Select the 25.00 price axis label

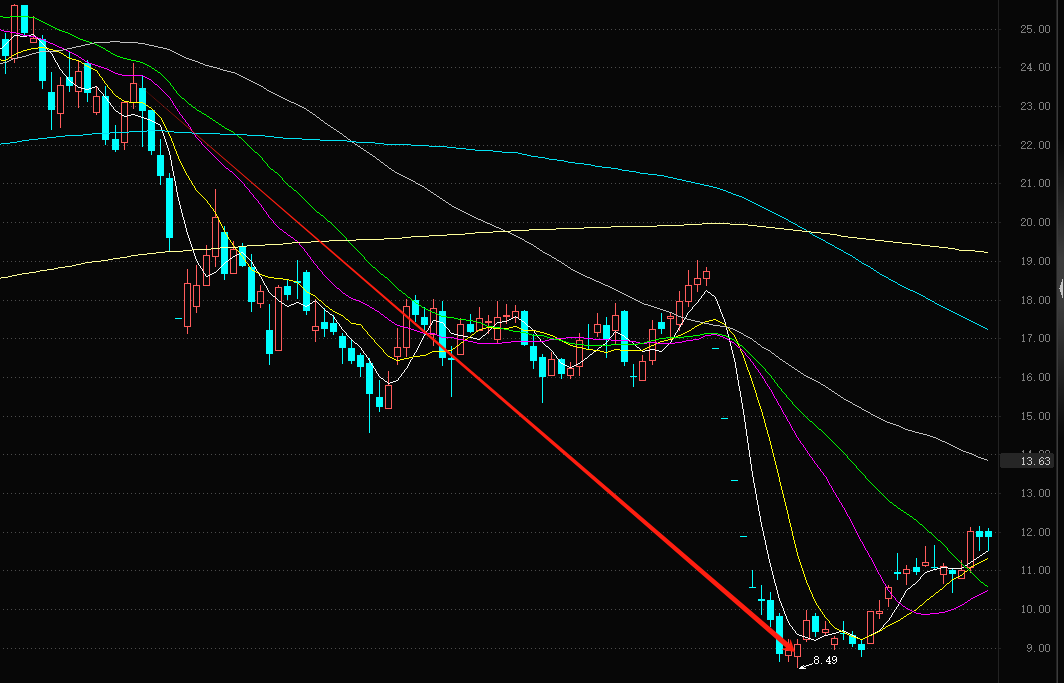tap(1036, 28)
